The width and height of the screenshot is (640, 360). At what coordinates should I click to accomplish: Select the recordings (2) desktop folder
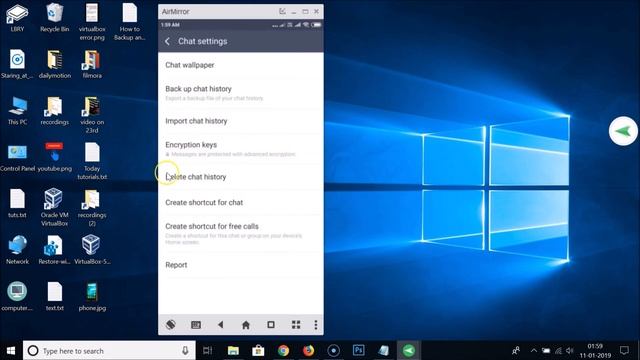(x=92, y=208)
